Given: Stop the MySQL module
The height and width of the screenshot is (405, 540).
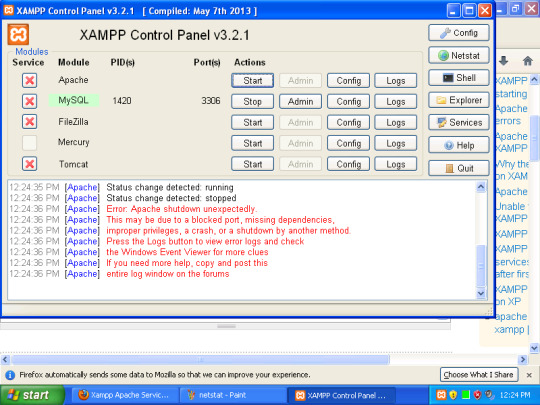Looking at the screenshot, I should [252, 102].
